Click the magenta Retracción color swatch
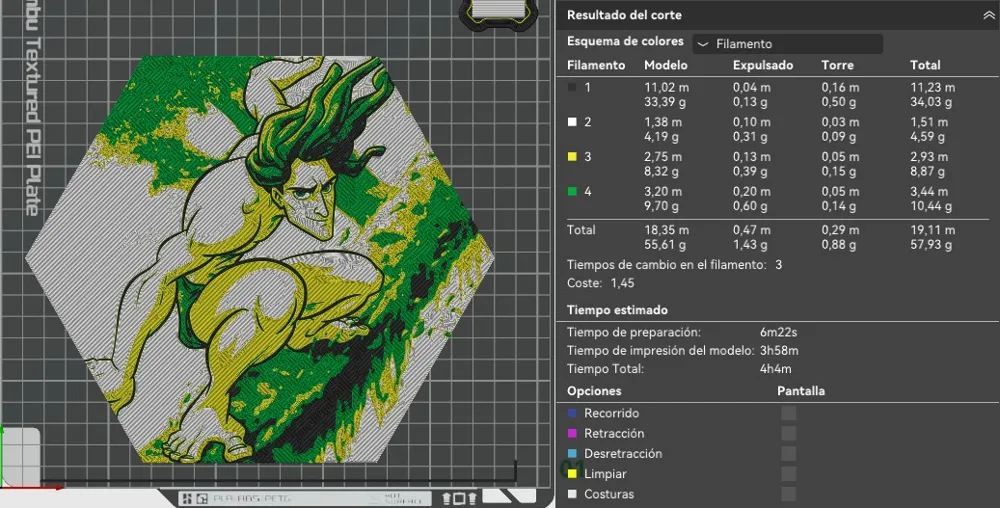The image size is (1000, 508). (x=572, y=433)
